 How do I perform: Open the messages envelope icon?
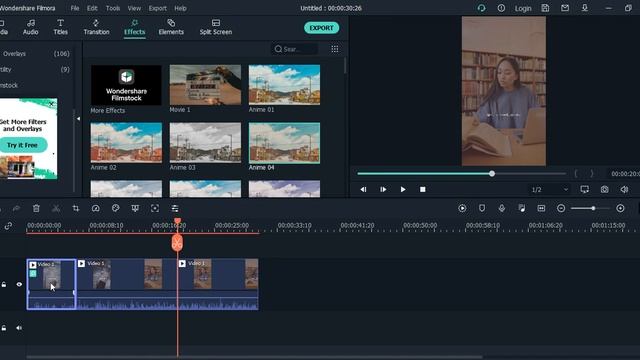point(565,8)
